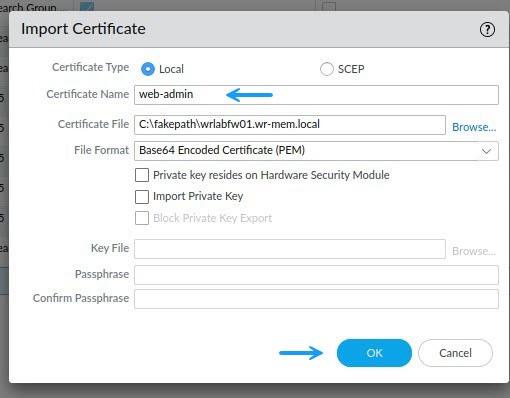The height and width of the screenshot is (398, 510).
Task: Click the Confirm Passphrase field
Action: click(x=316, y=299)
